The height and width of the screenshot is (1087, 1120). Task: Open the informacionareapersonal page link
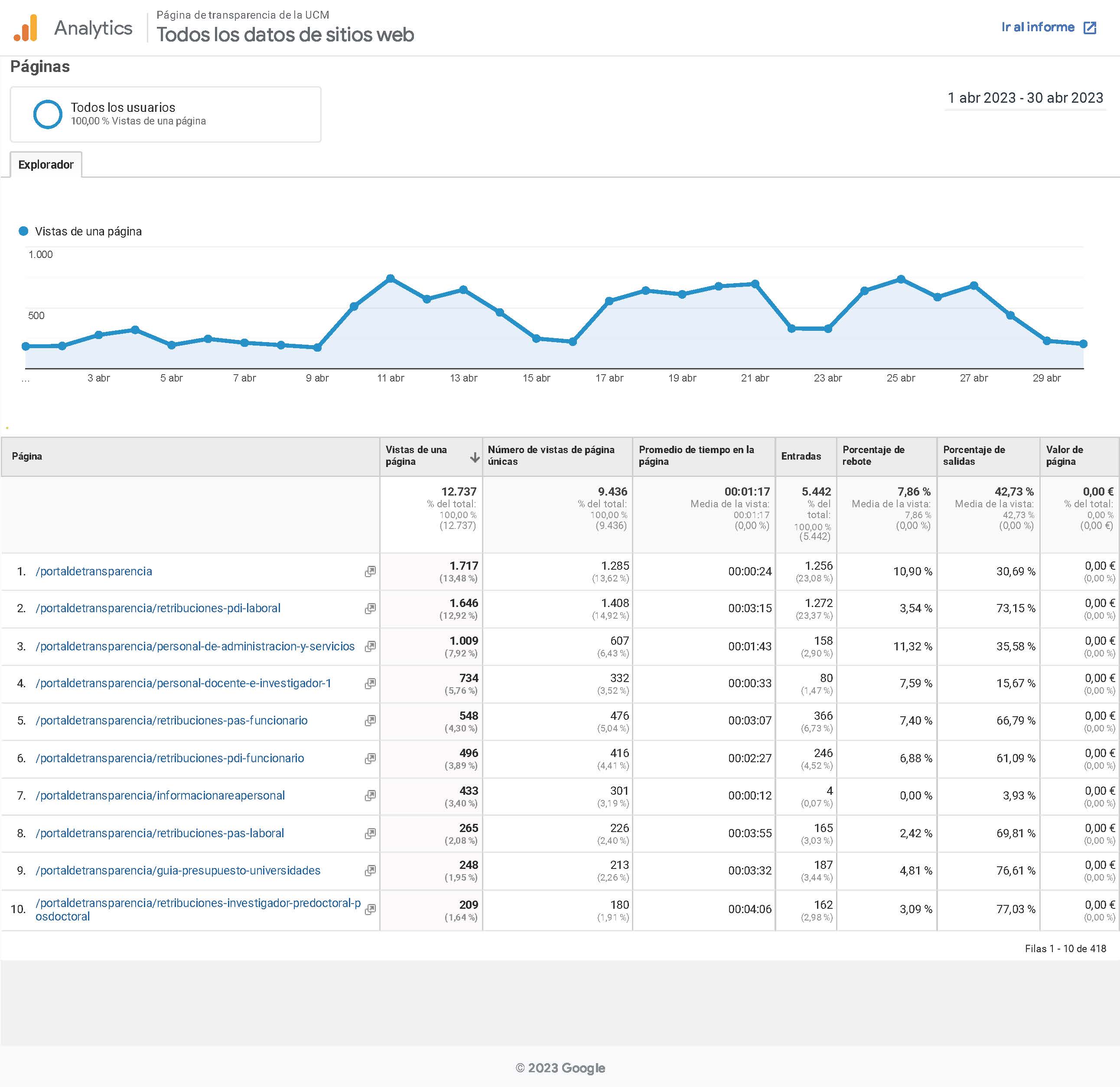point(160,796)
